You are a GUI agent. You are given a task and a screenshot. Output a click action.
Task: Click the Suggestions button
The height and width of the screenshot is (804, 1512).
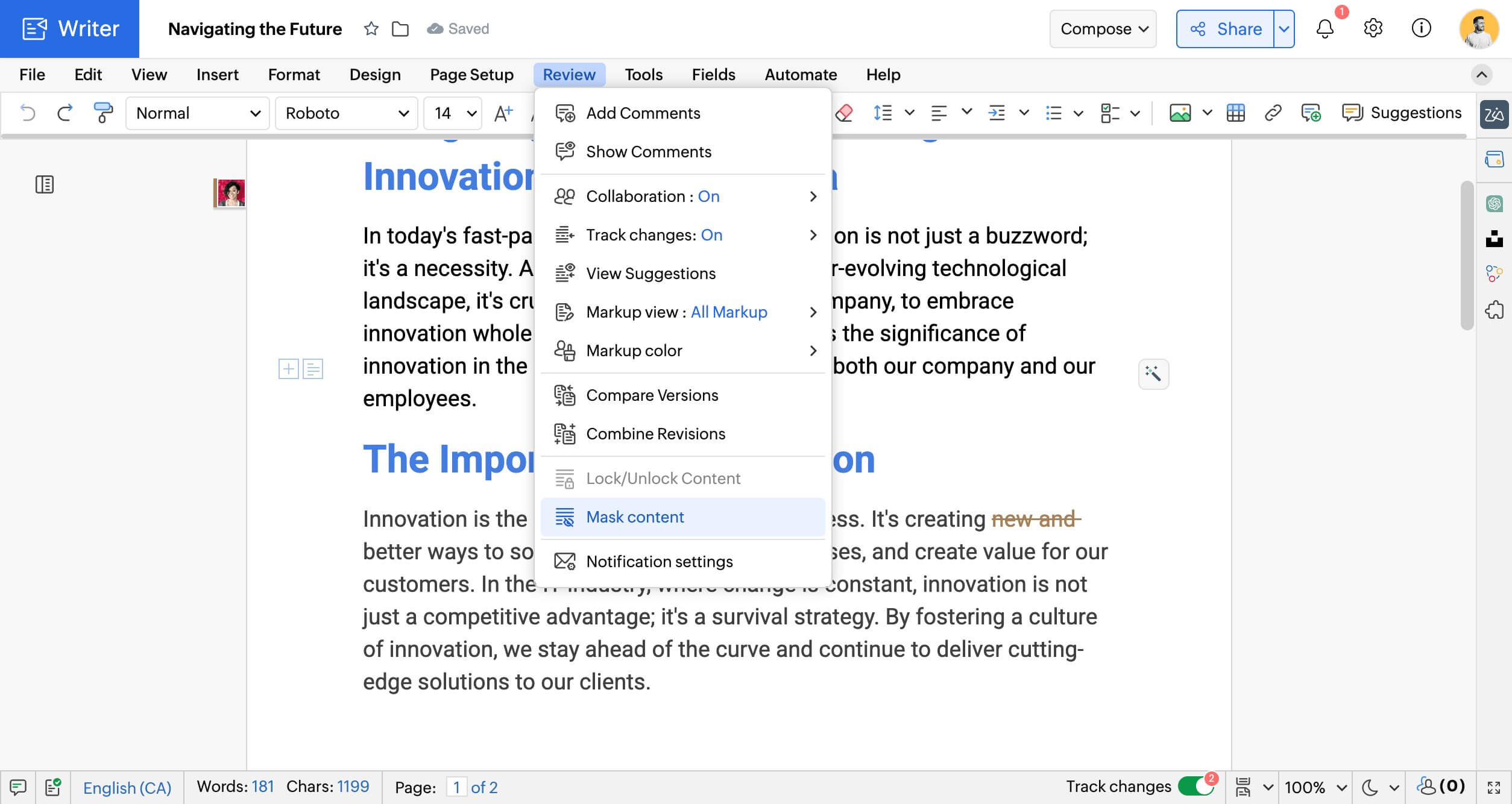1402,113
